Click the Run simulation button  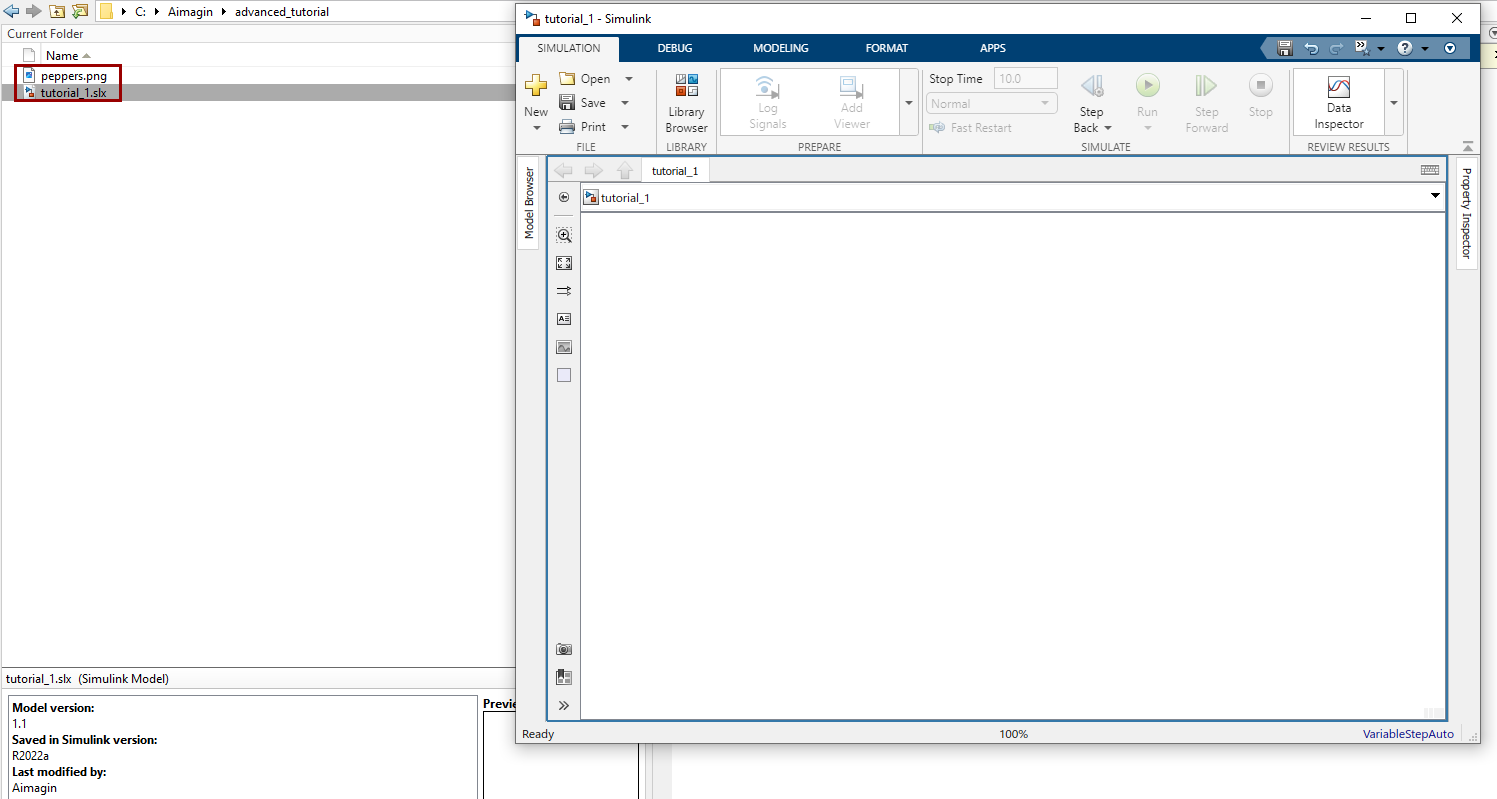click(1147, 86)
